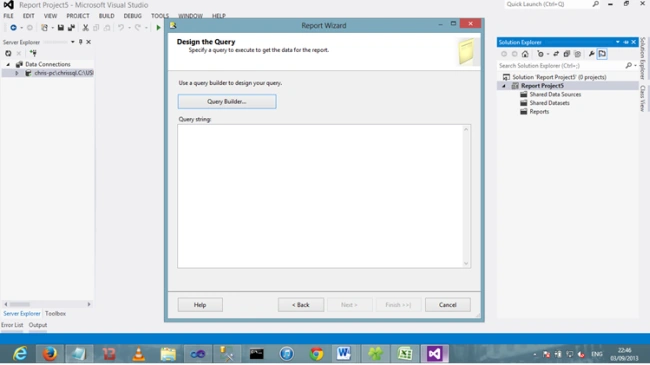Select the Shared Data Sources folder

point(555,95)
